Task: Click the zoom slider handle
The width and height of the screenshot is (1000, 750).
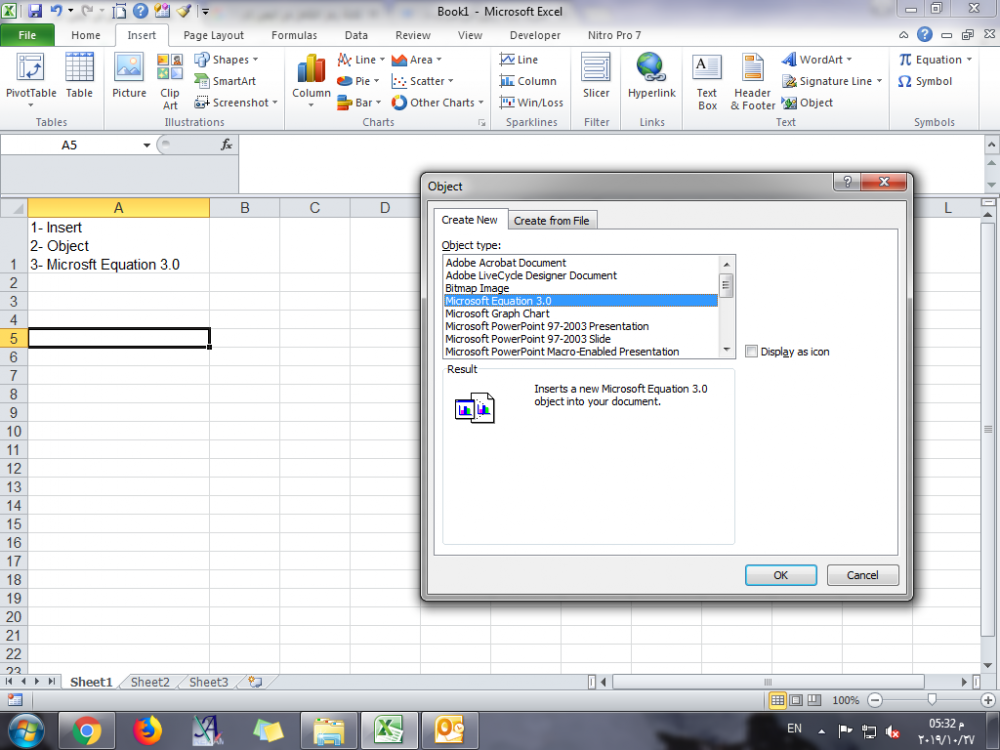Action: coord(932,700)
